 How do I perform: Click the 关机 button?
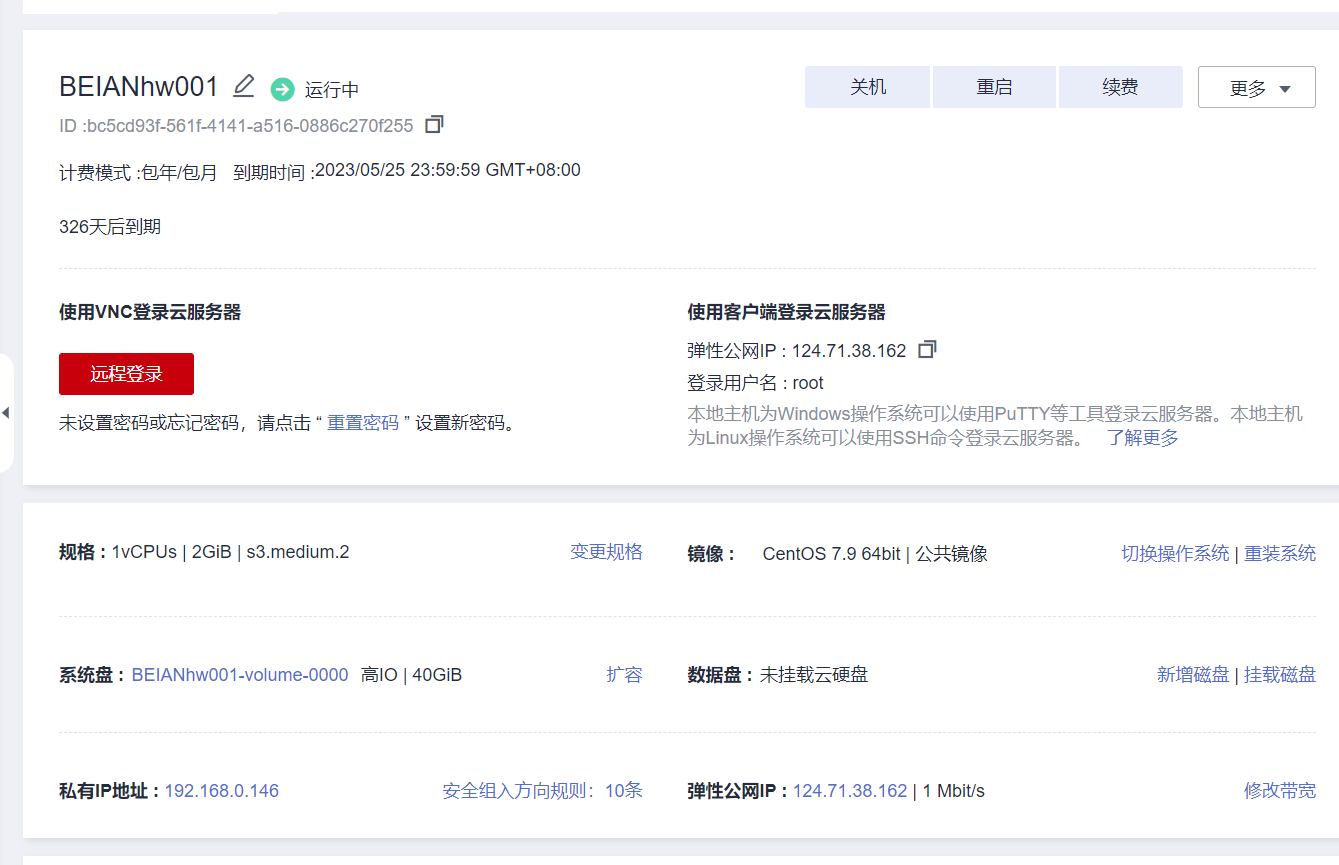pyautogui.click(x=867, y=87)
